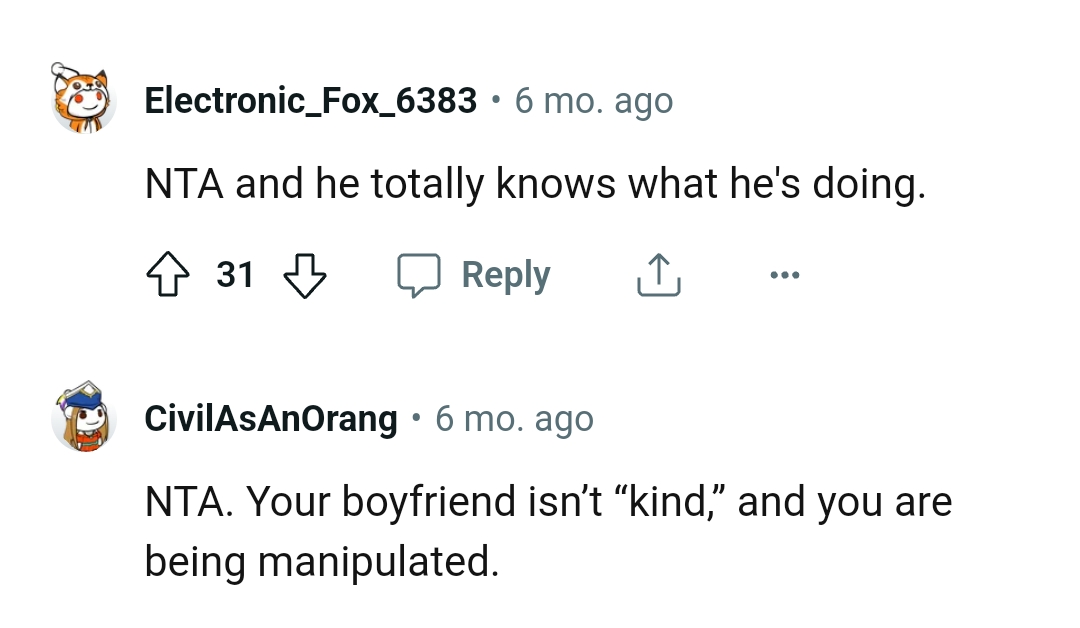Screen dimensions: 1080x628
Task: Click the downvote arrow to remove a vote
Action: coord(305,274)
